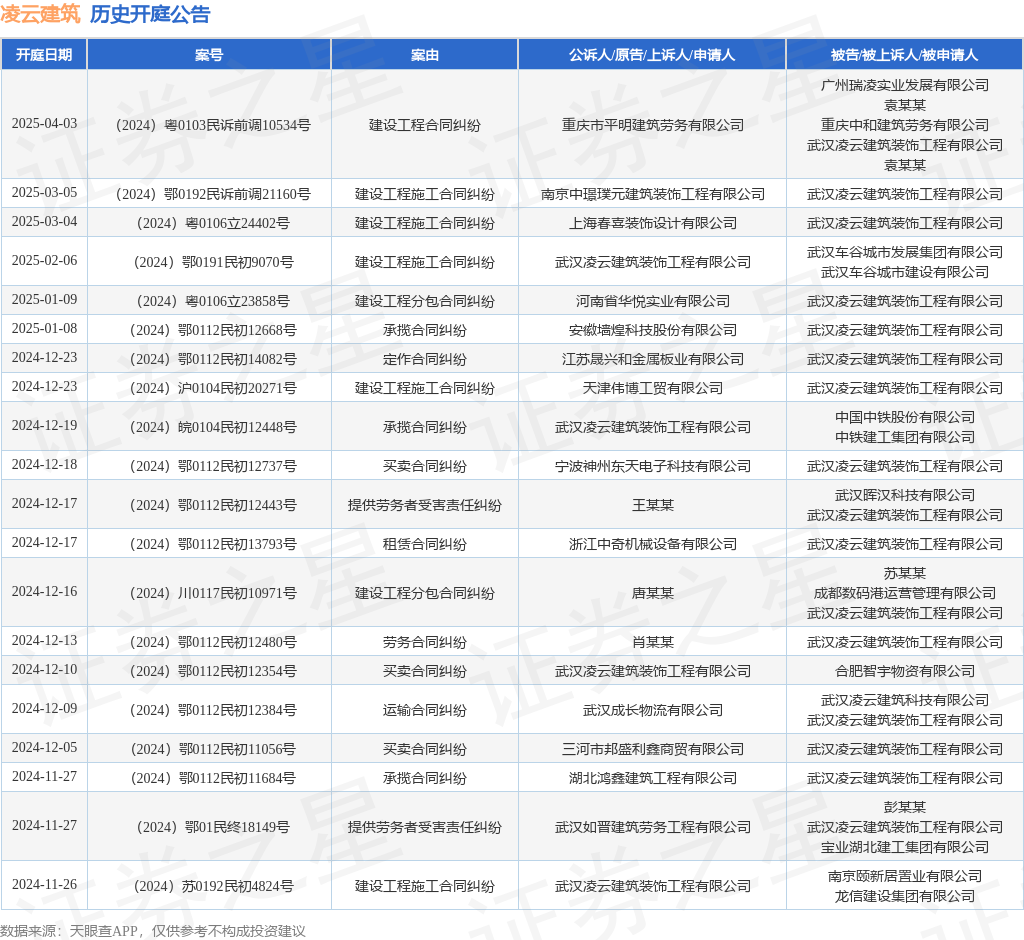Click plaintiff 江苏晟兴和金属板业有限公司
This screenshot has width=1024, height=940.
[x=652, y=359]
